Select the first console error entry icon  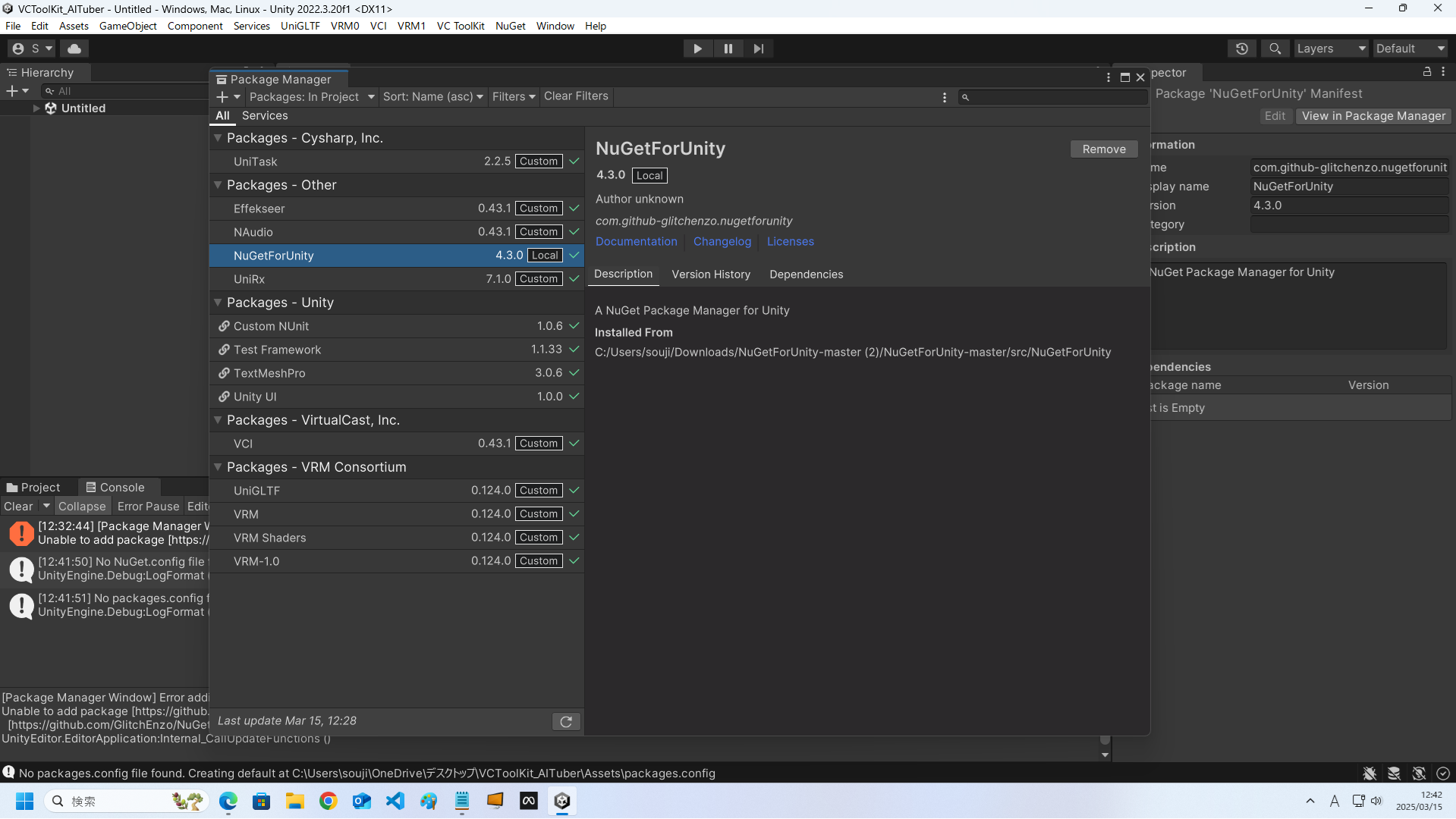[x=21, y=533]
